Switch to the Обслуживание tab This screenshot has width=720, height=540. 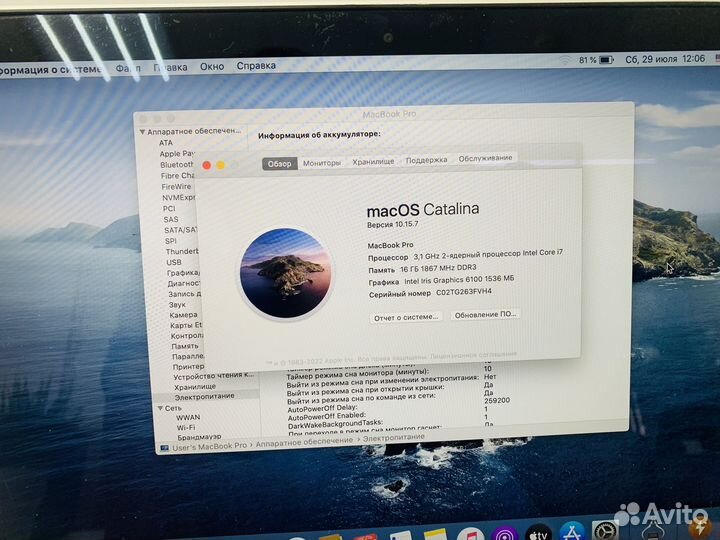coord(485,158)
